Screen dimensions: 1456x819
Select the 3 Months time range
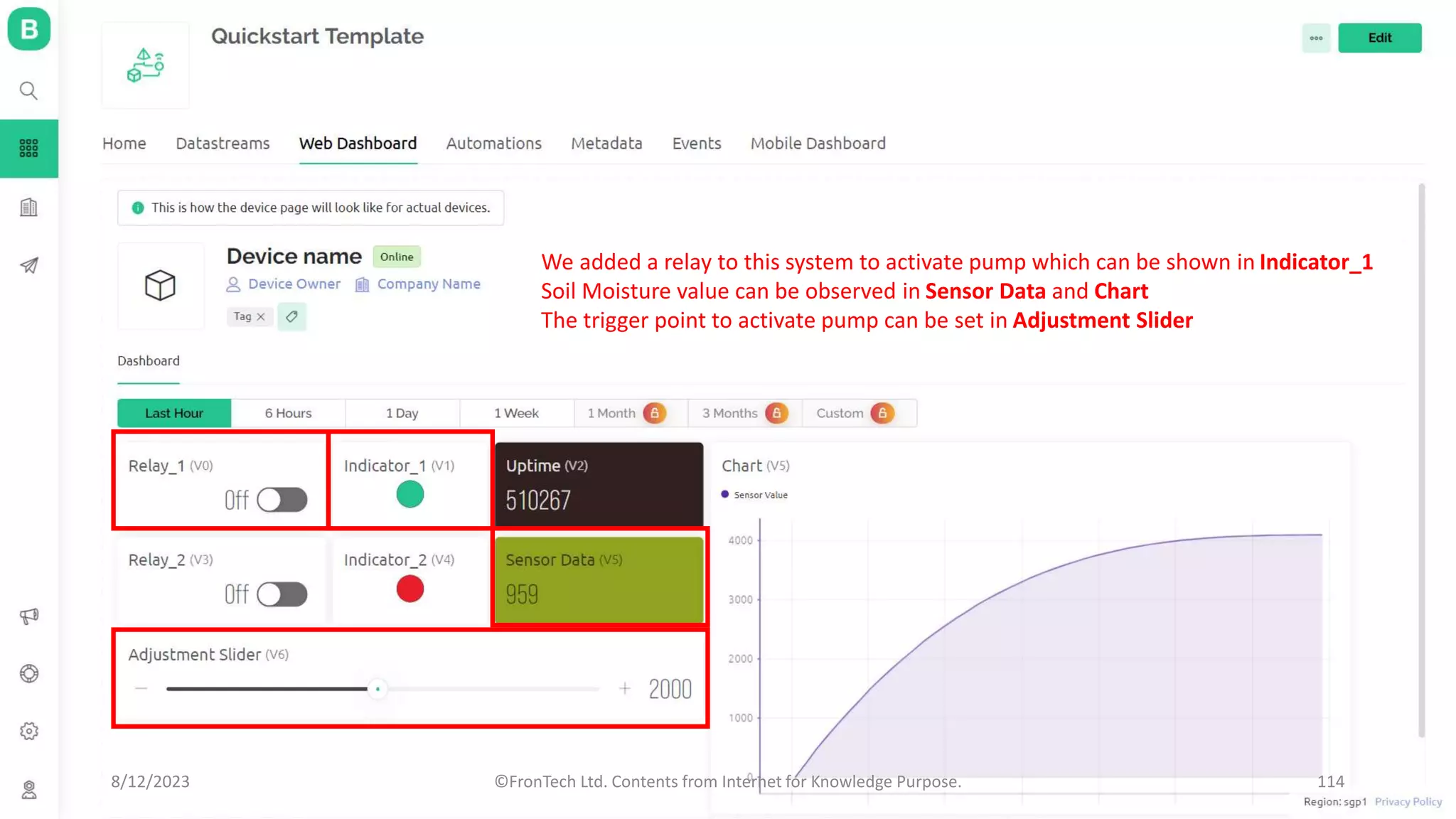(x=745, y=413)
